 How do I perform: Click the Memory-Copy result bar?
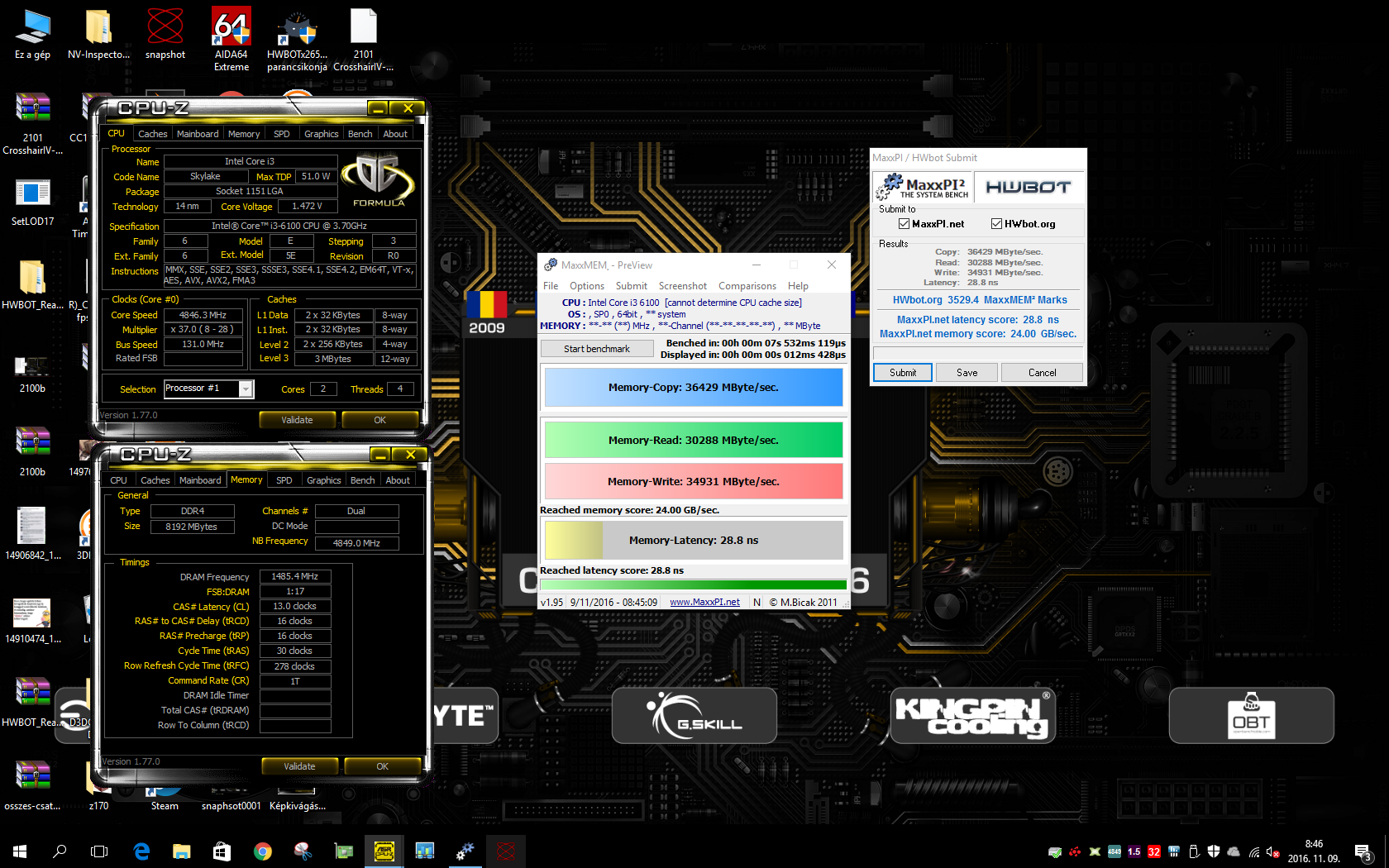click(x=694, y=387)
